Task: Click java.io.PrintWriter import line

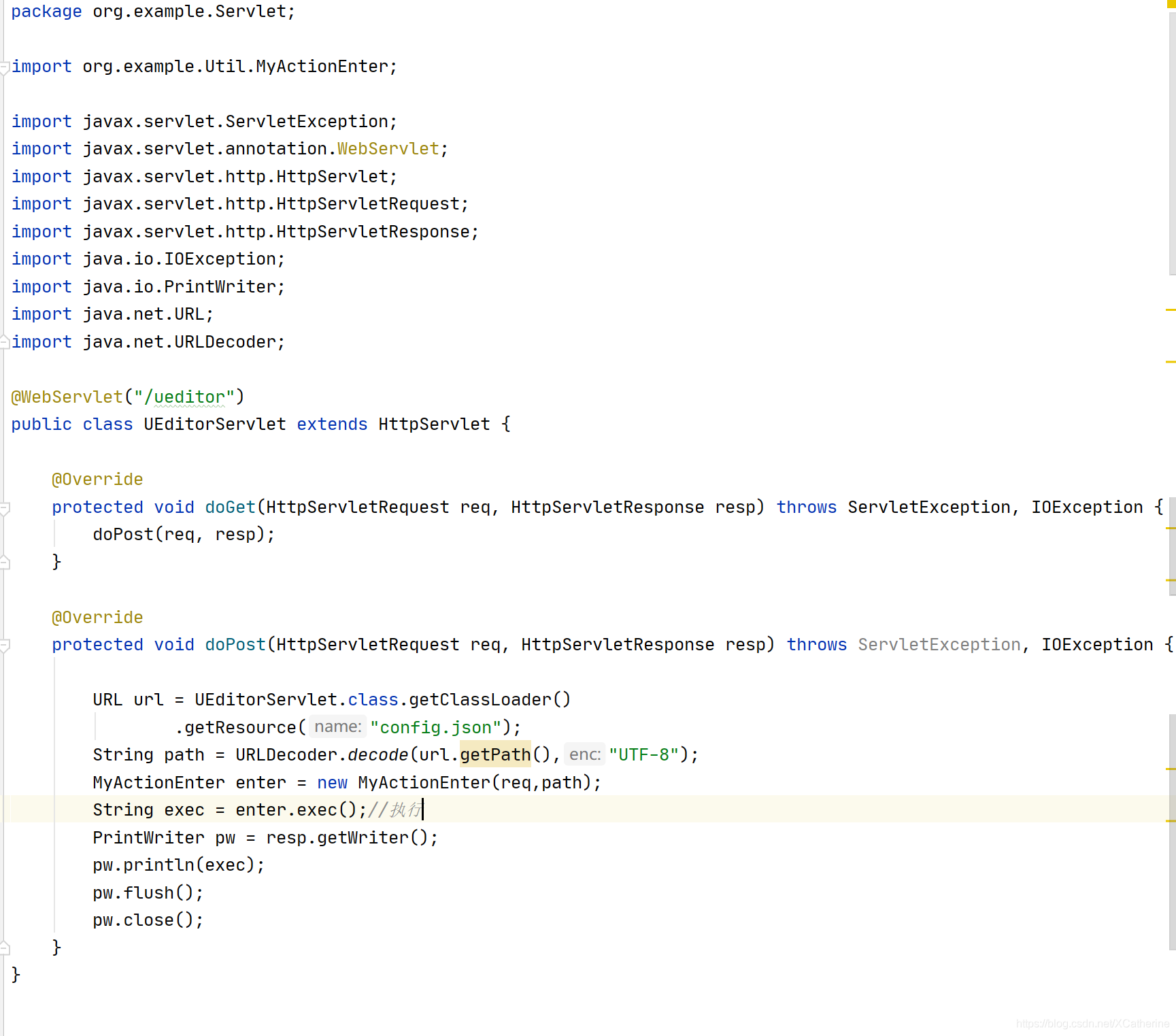Action: (x=148, y=287)
